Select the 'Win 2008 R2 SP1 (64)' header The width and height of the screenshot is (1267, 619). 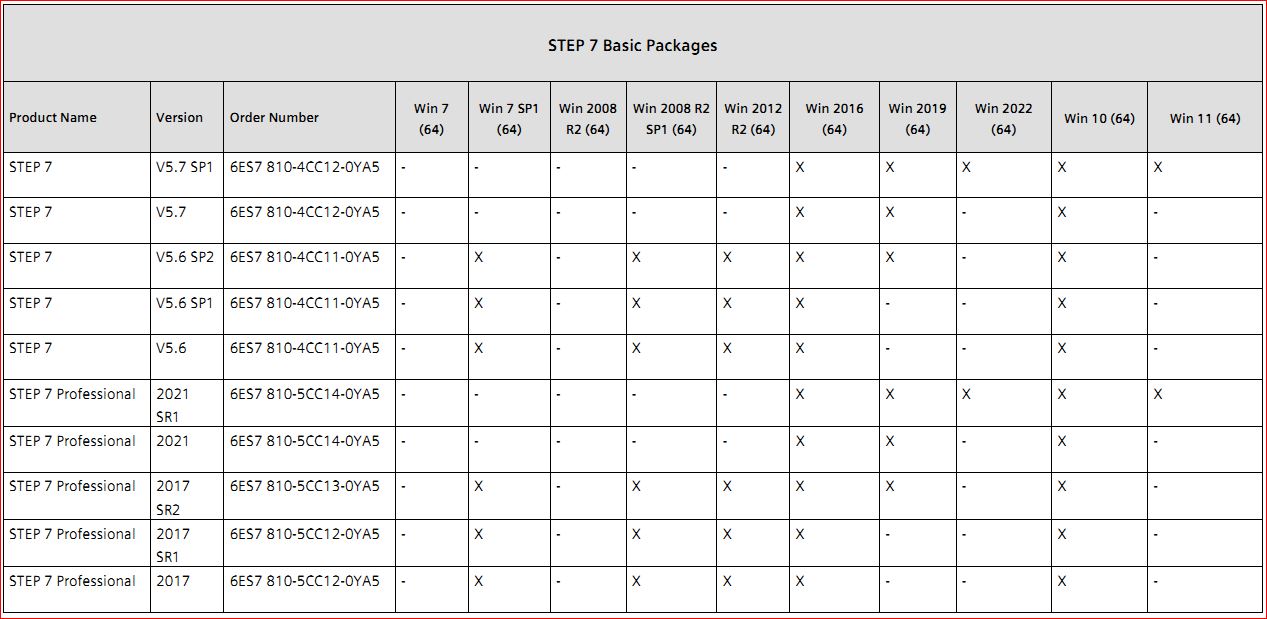(671, 118)
